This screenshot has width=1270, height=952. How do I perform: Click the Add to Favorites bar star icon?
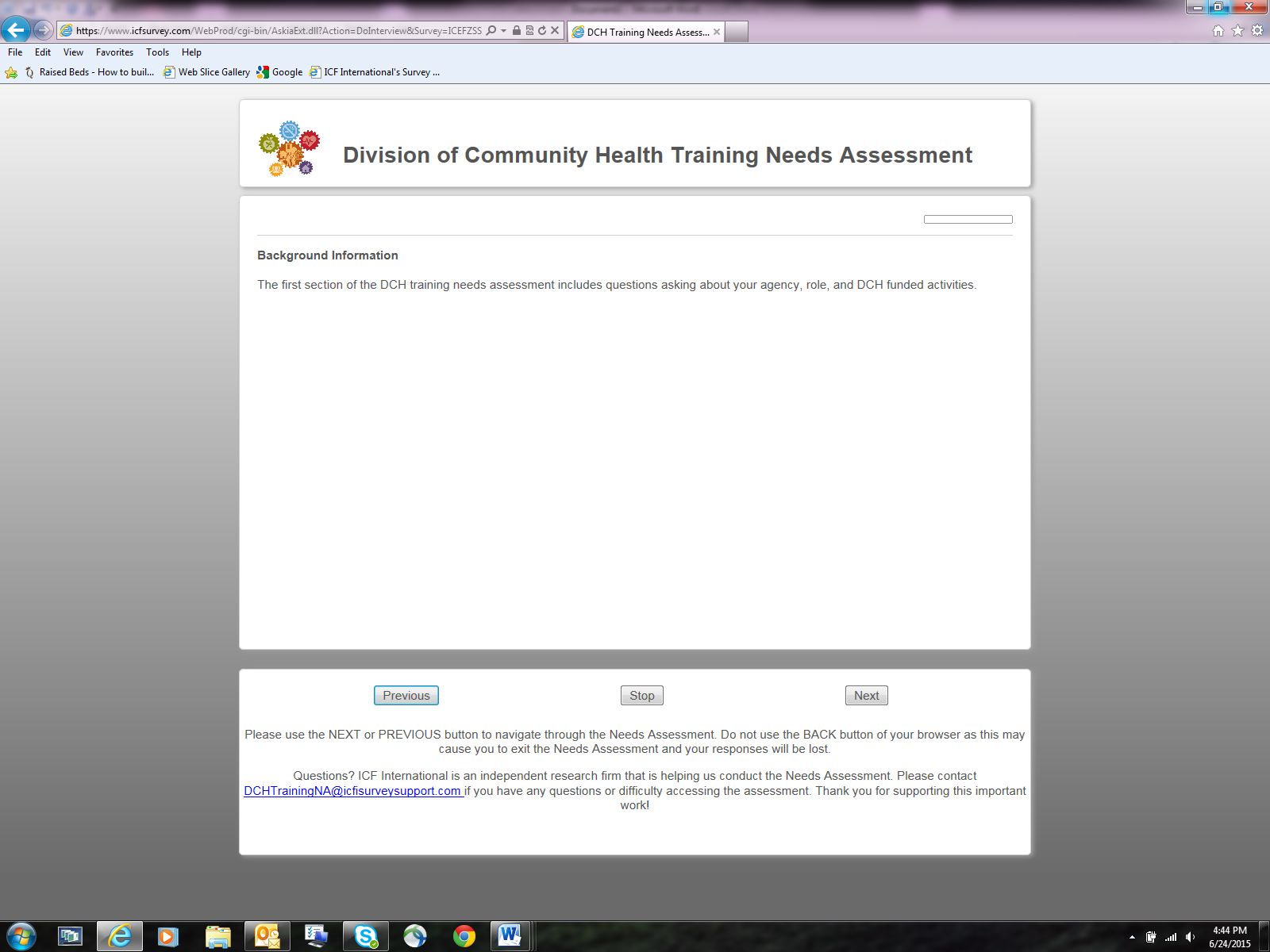(x=11, y=72)
